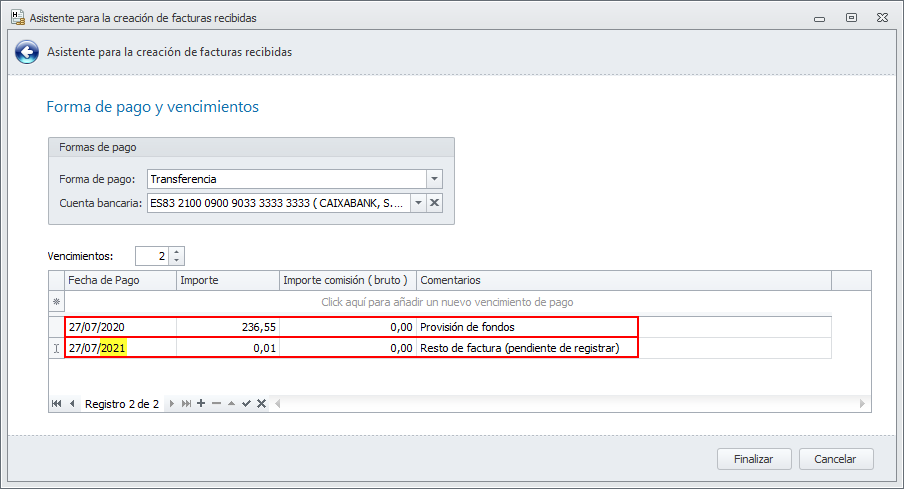Image resolution: width=904 pixels, height=489 pixels.
Task: Clear the Cuenta bancaria selection with X
Action: (435, 203)
